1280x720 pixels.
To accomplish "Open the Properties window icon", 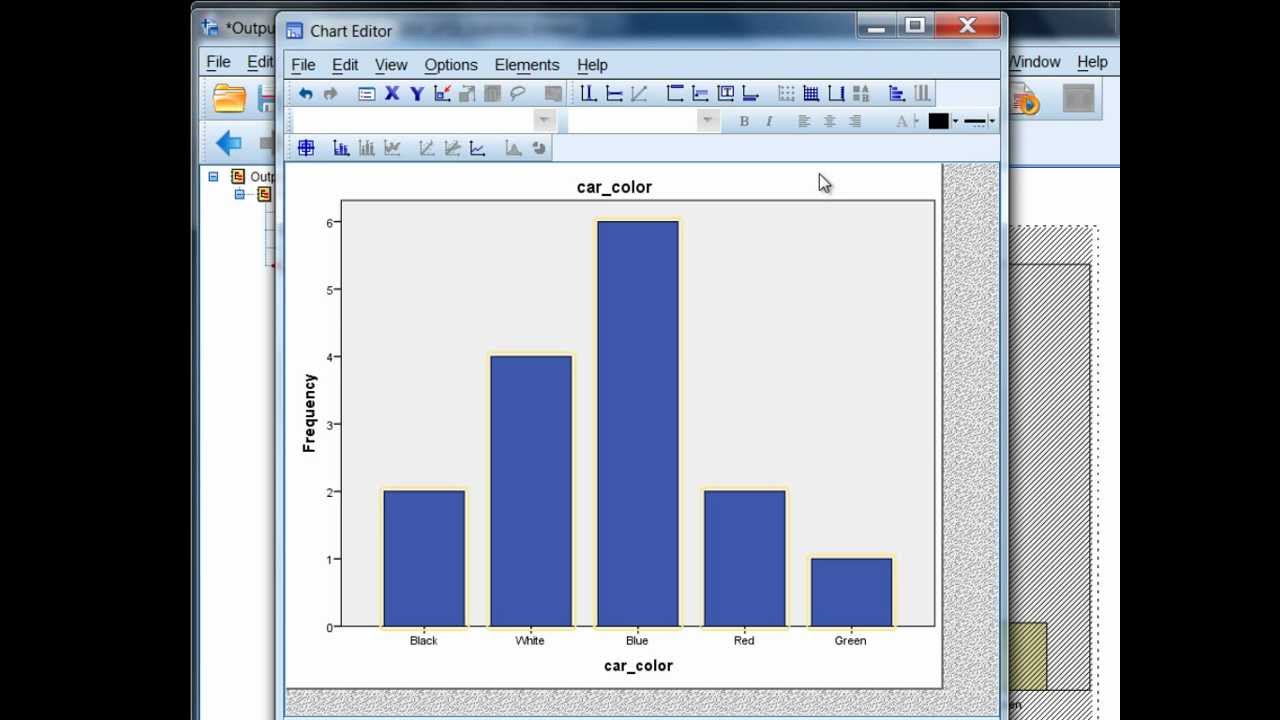I will coord(366,93).
